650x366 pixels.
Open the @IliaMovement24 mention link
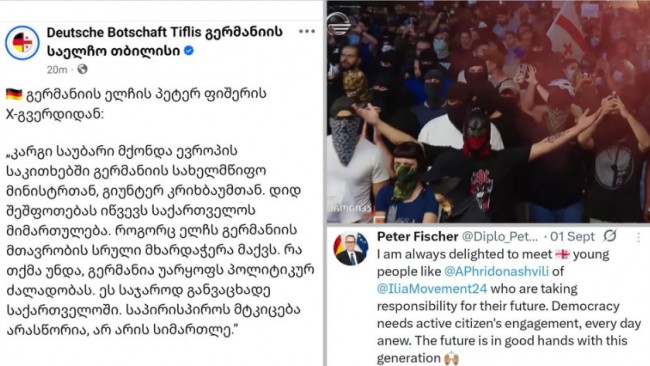coord(432,289)
